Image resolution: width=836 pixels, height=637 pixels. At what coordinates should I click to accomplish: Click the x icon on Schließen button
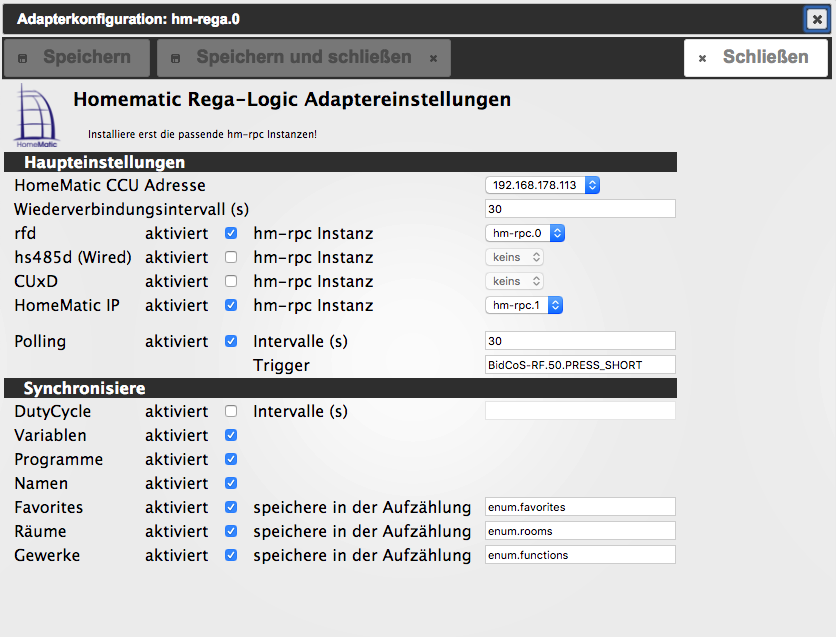click(702, 59)
